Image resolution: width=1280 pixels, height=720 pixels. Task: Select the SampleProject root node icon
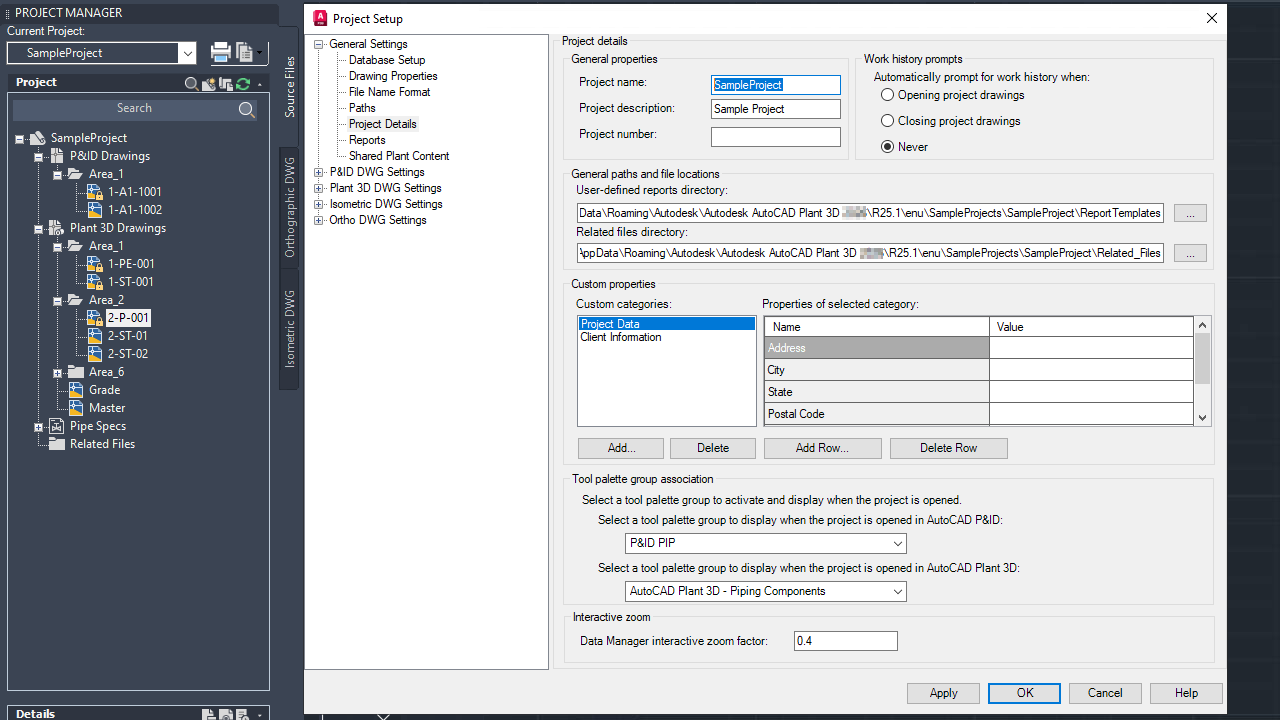[38, 138]
